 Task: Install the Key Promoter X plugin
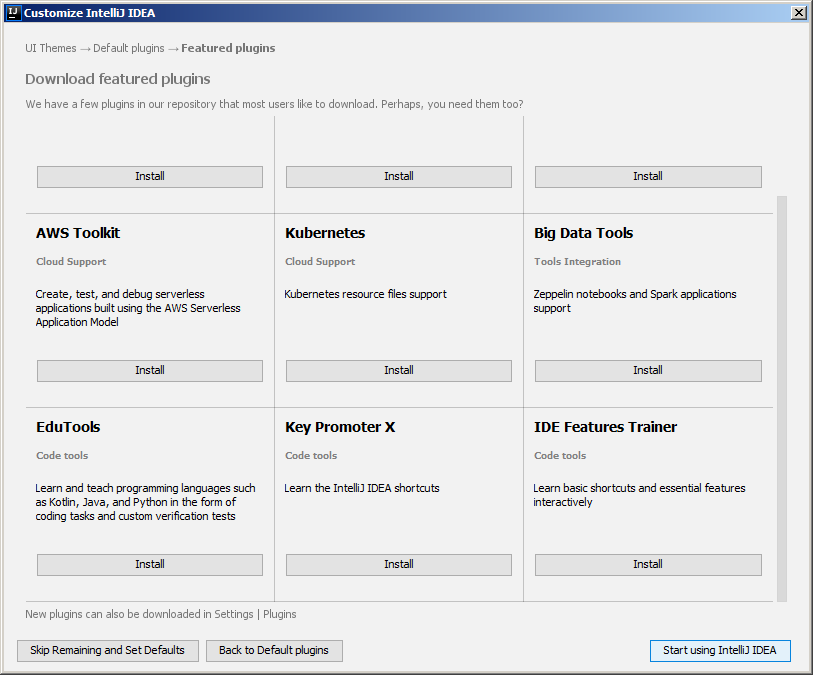(x=399, y=565)
